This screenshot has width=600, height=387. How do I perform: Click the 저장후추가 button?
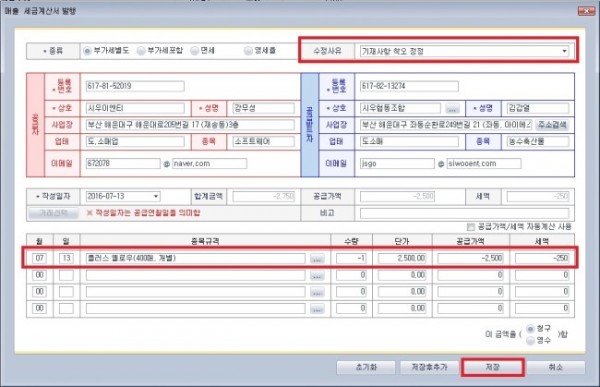click(429, 367)
